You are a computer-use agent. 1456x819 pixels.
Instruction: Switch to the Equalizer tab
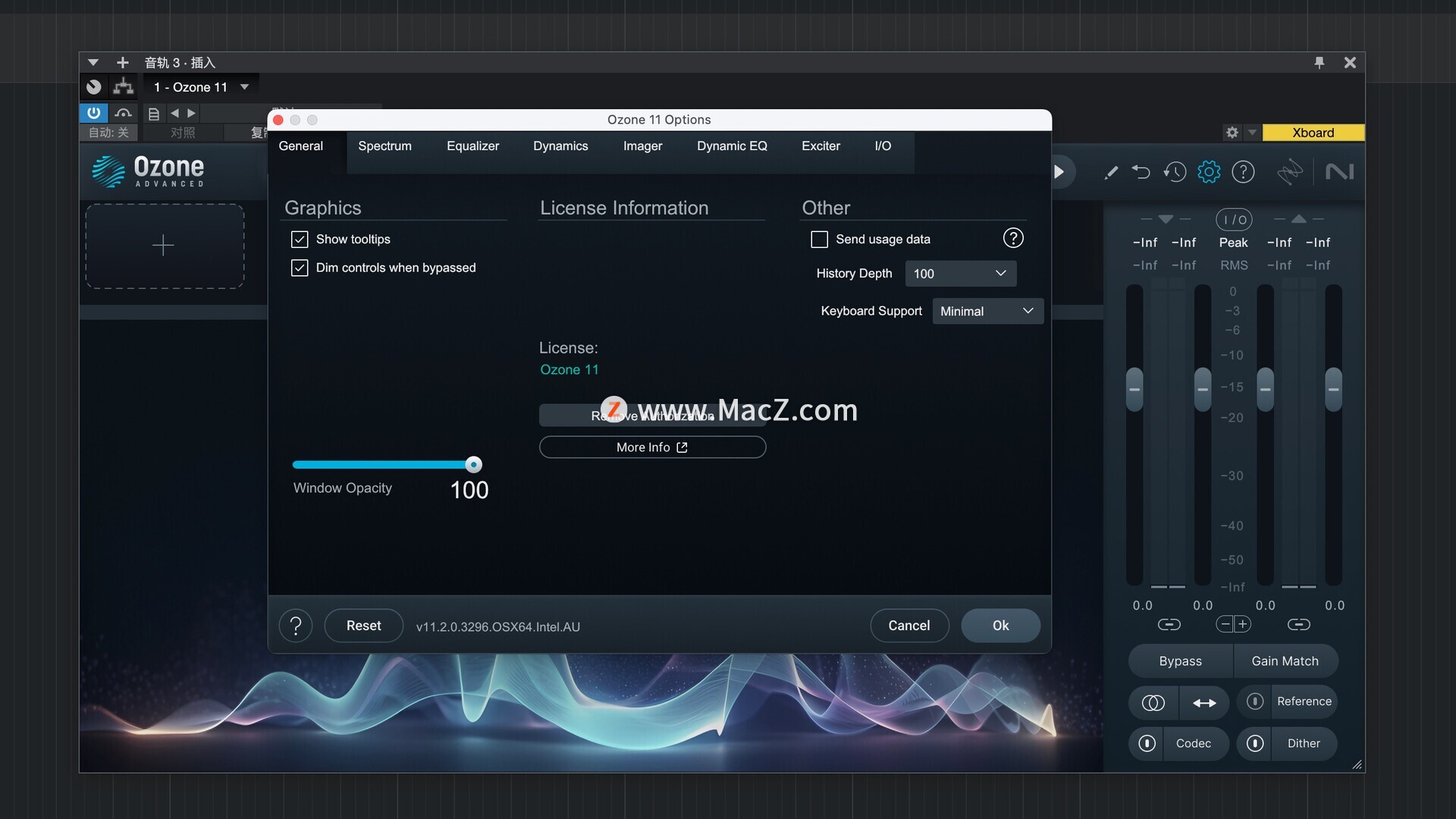[472, 146]
